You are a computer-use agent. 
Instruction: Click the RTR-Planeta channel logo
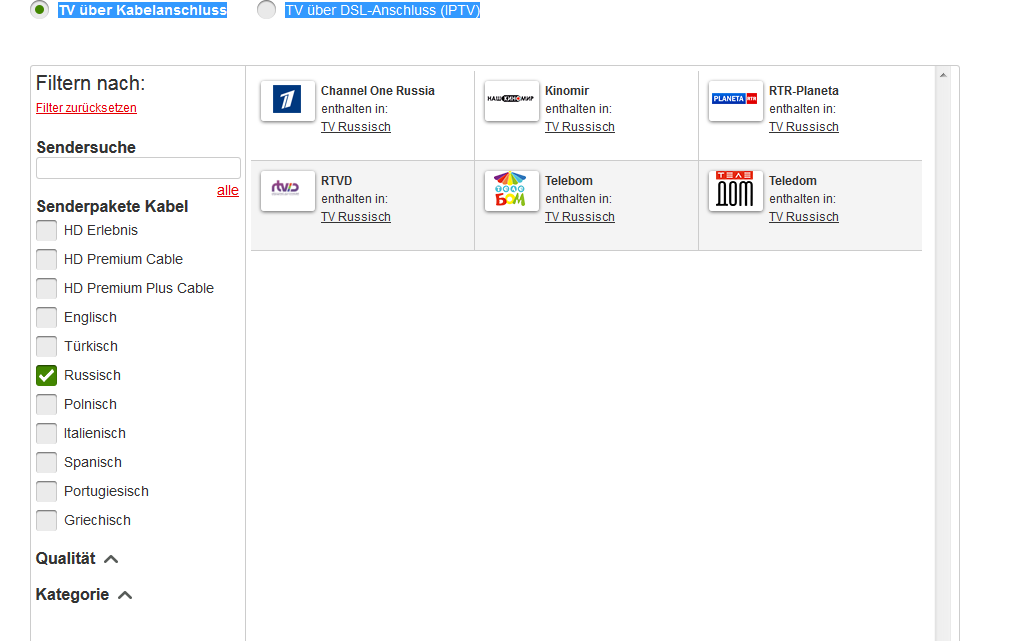[x=735, y=100]
